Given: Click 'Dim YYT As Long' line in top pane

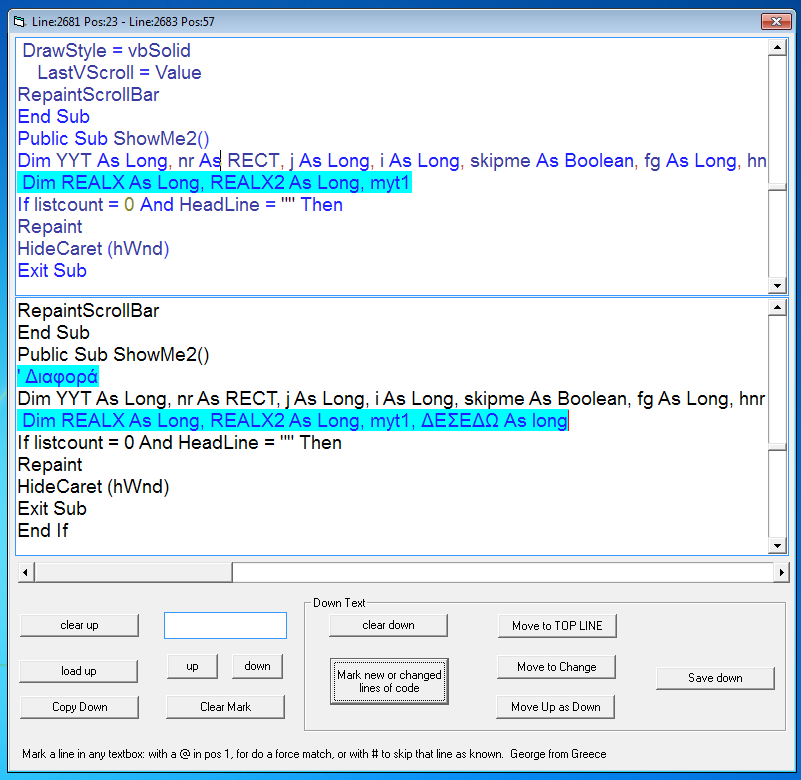Looking at the screenshot, I should tap(392, 160).
